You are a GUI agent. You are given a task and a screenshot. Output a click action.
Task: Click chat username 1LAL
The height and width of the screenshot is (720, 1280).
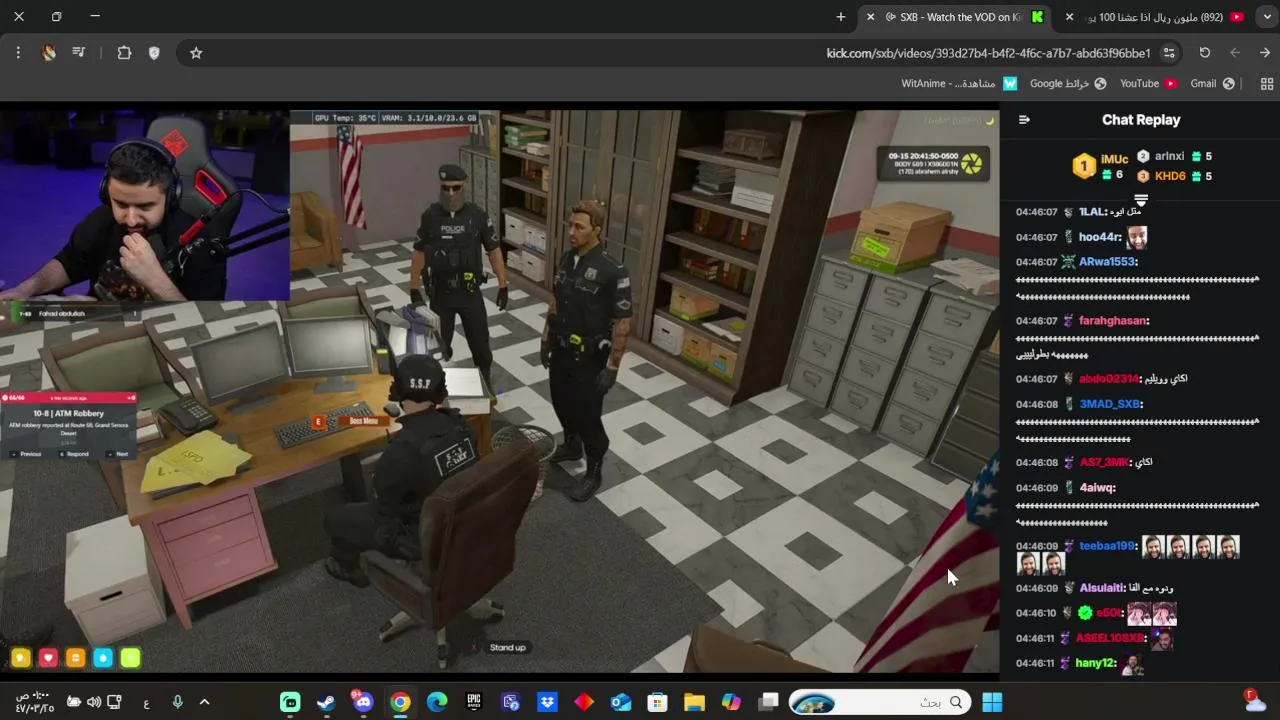[1091, 212]
